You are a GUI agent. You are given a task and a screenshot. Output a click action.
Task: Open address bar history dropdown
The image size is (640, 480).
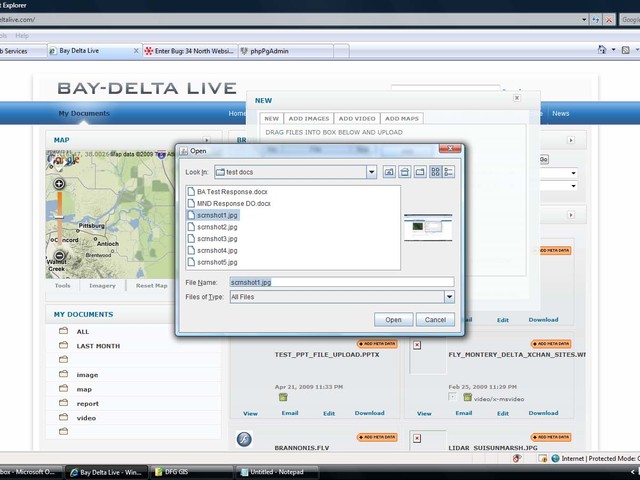pos(584,19)
